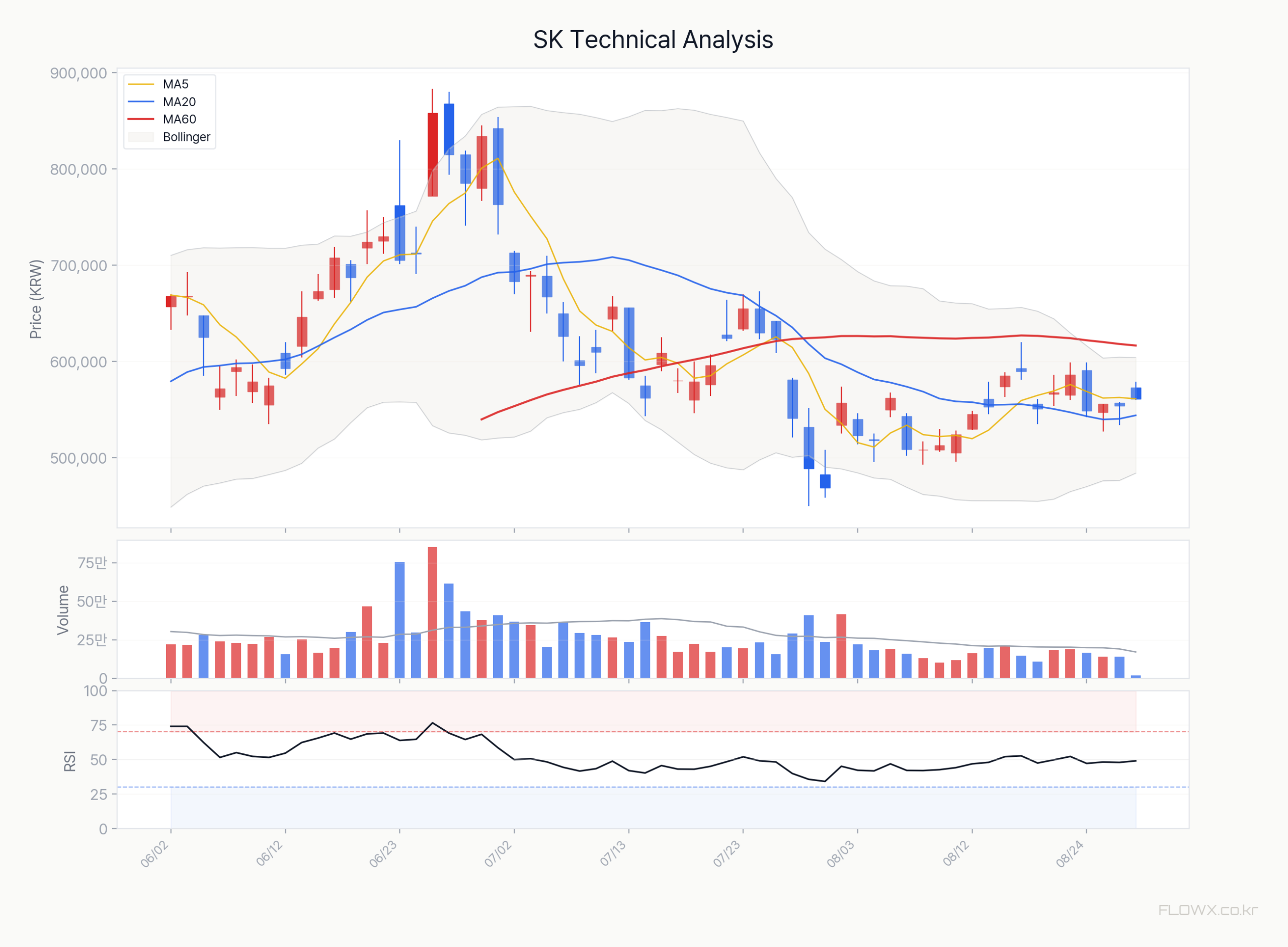Click the grey Bollinger band swatch in legend
Image resolution: width=1288 pixels, height=947 pixels.
tap(141, 137)
